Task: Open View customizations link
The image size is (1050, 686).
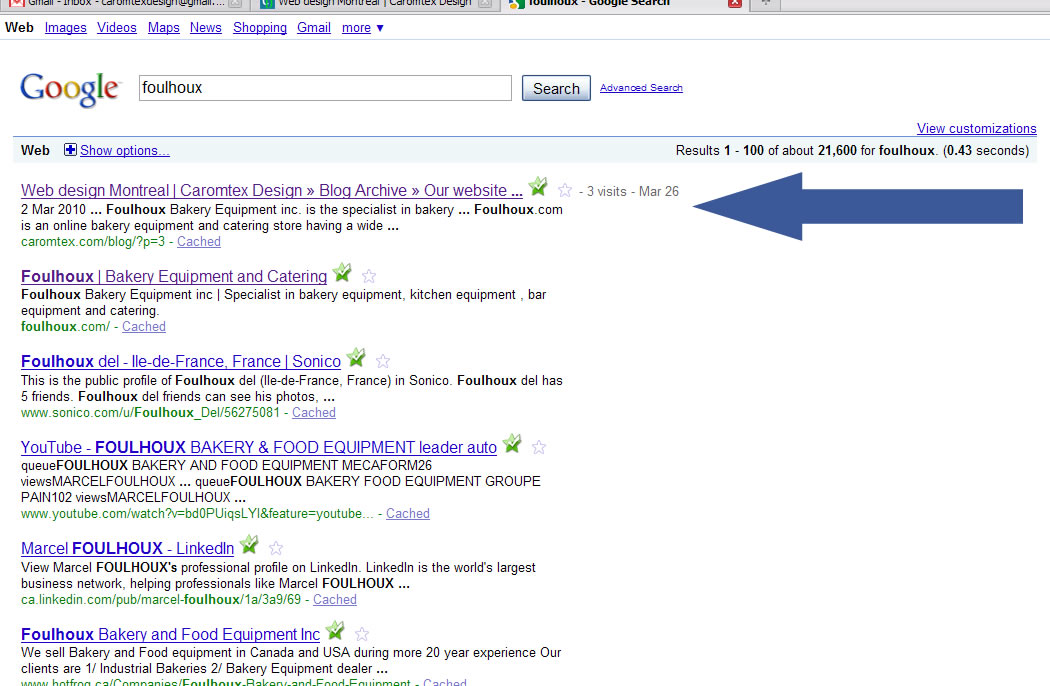Action: (976, 129)
